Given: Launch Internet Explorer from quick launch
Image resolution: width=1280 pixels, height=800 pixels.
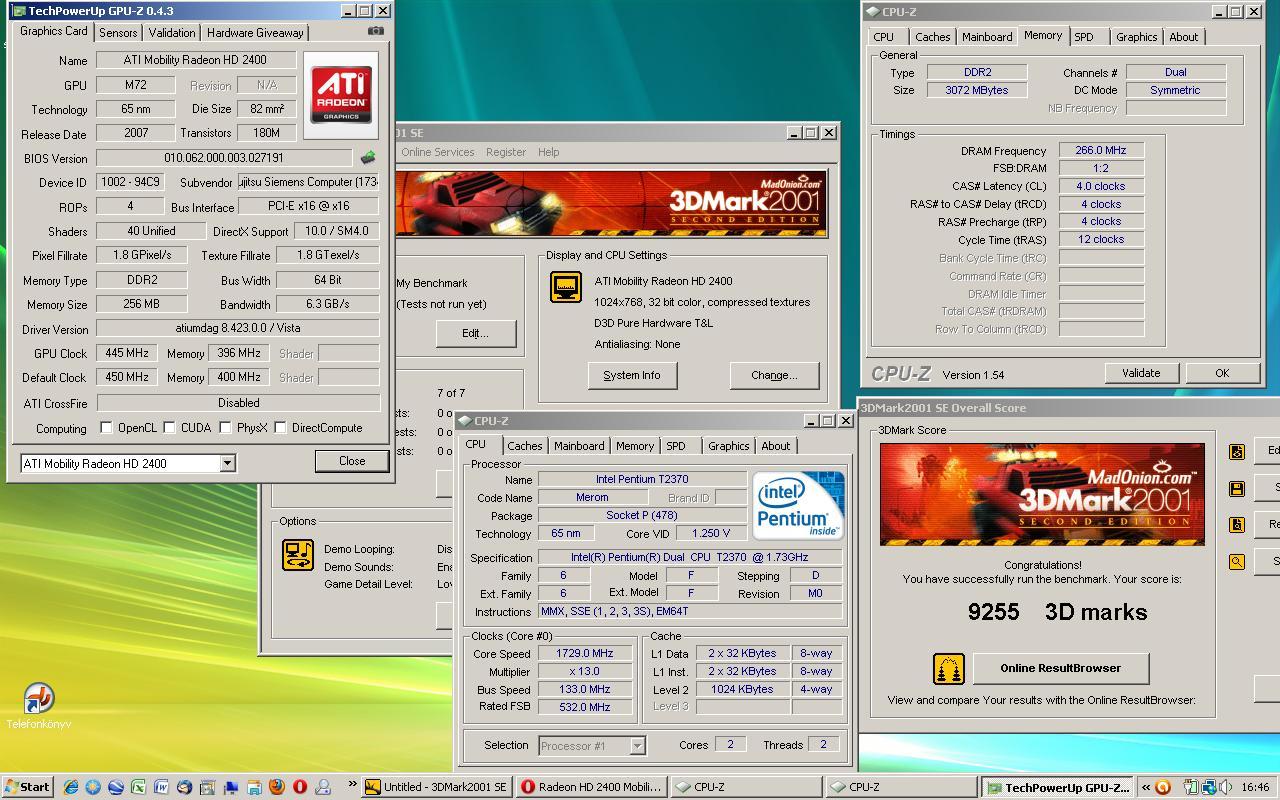Looking at the screenshot, I should 71,787.
